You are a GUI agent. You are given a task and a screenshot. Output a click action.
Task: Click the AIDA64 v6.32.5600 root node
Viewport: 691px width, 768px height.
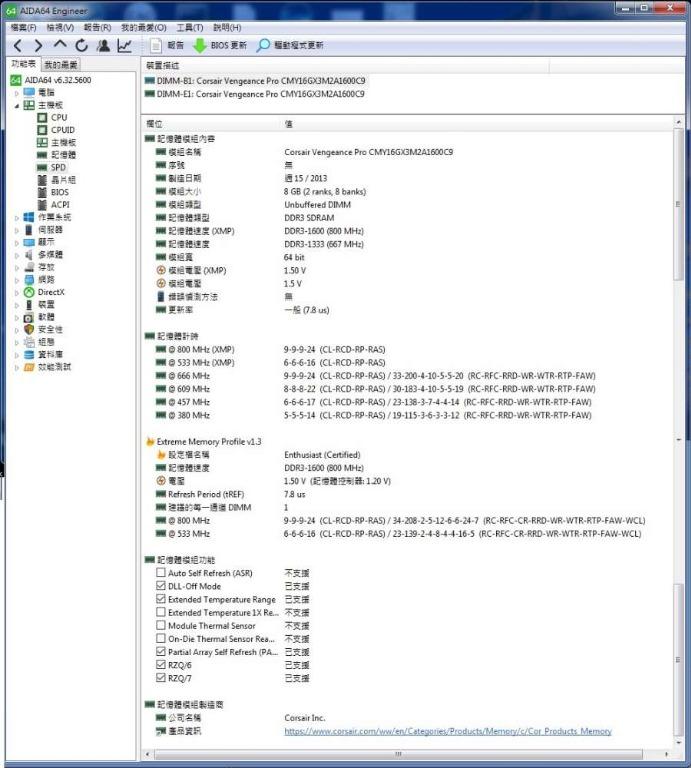pyautogui.click(x=58, y=80)
